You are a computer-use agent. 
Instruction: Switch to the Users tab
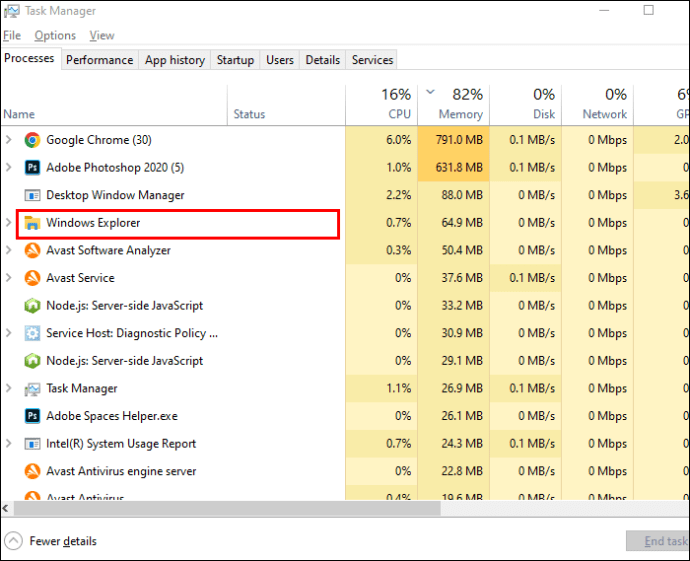(280, 60)
